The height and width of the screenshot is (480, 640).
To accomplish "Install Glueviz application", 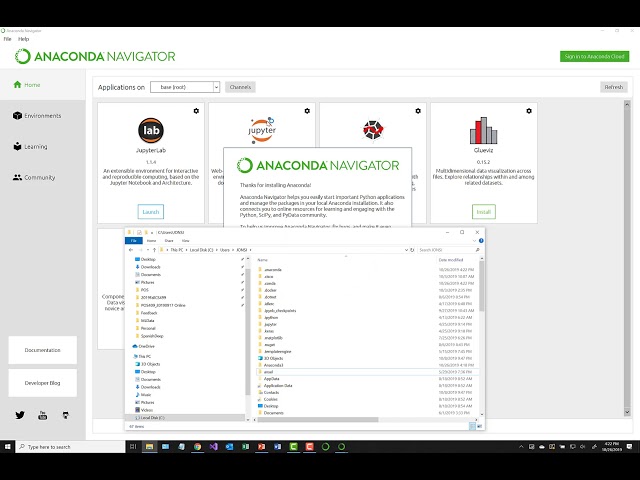I will coord(484,212).
